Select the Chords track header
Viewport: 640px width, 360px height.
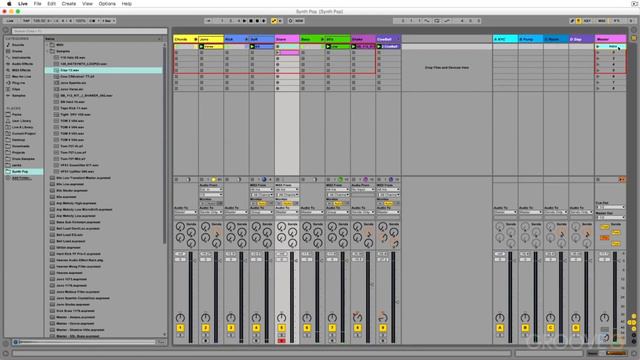[186, 39]
